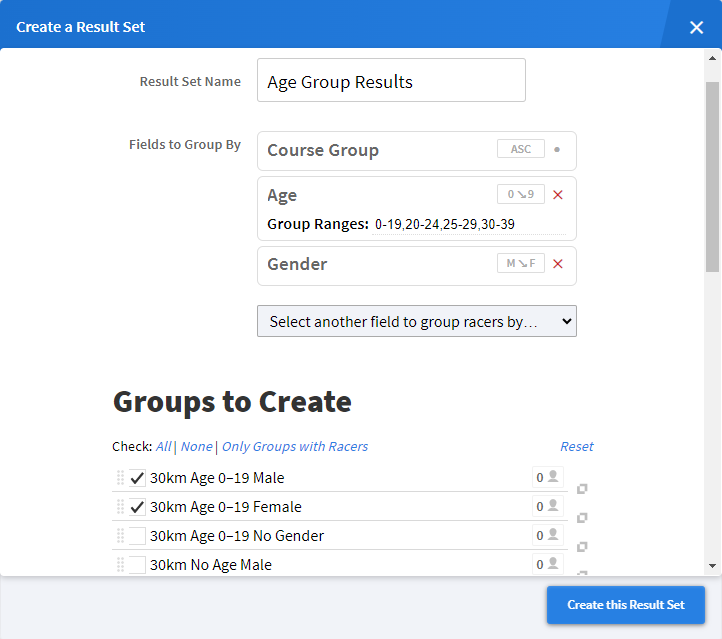The height and width of the screenshot is (639, 722).
Task: Choose Only Groups with Racers
Action: point(295,447)
